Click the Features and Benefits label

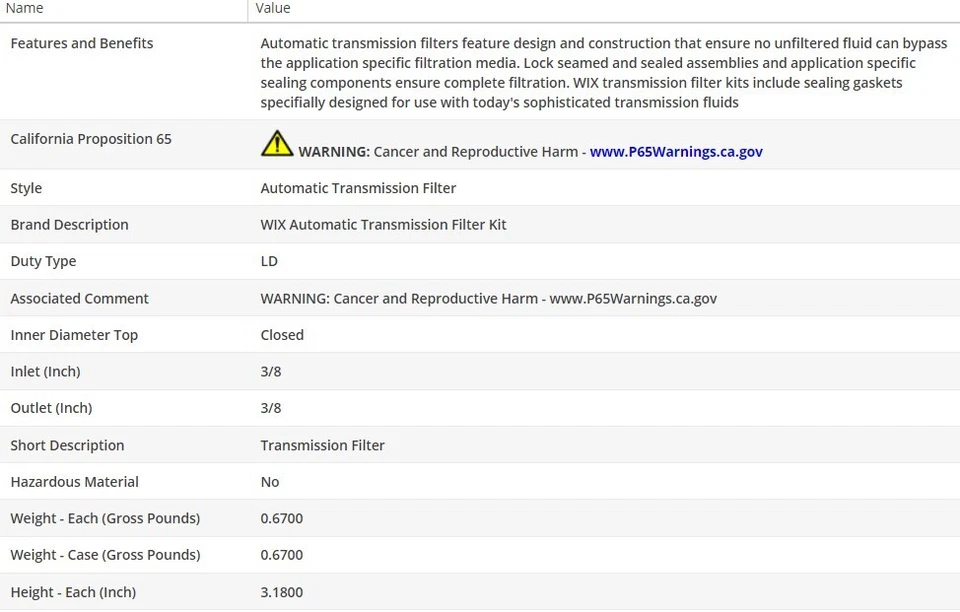click(82, 43)
